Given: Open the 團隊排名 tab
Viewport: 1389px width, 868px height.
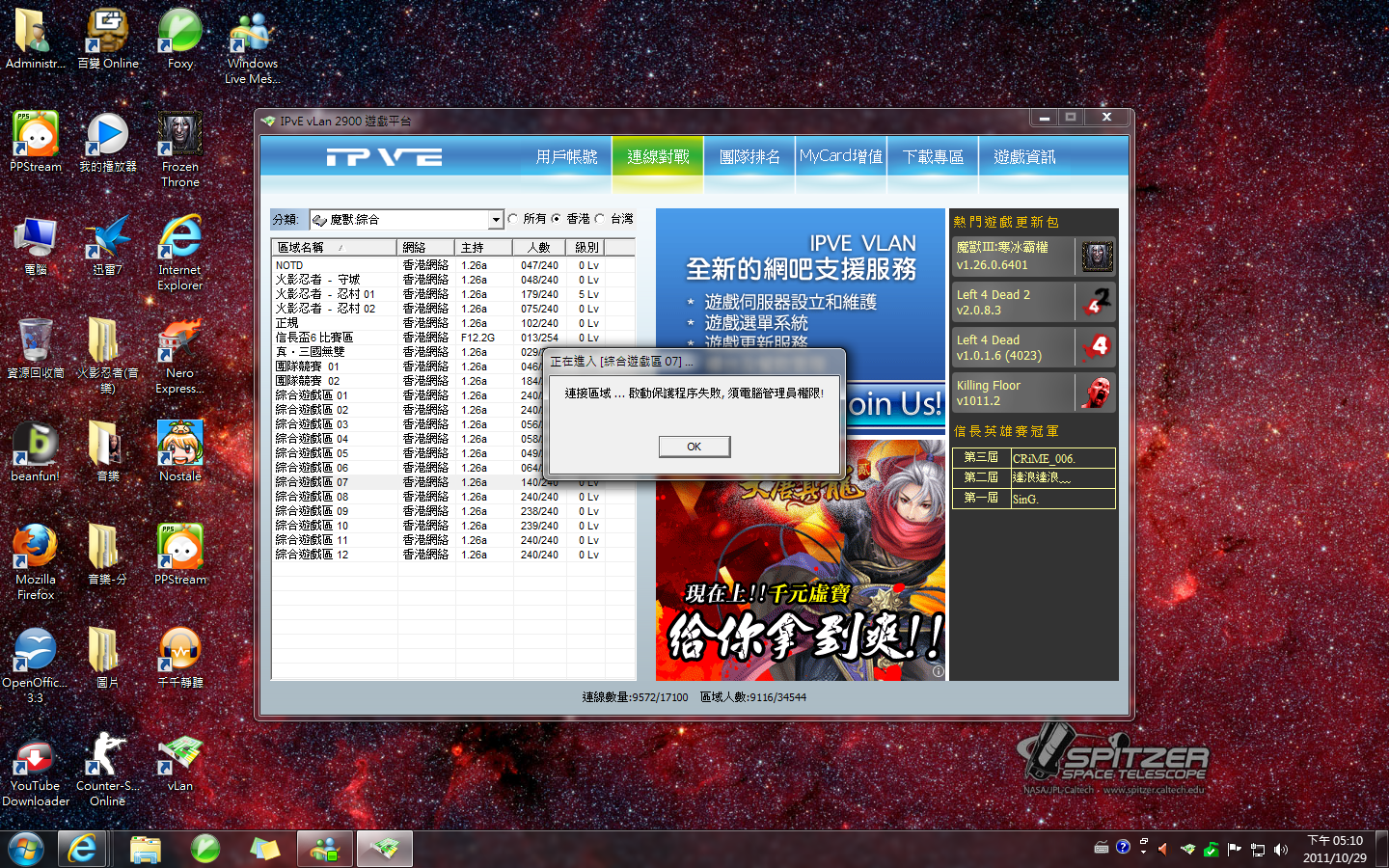Looking at the screenshot, I should 749,157.
